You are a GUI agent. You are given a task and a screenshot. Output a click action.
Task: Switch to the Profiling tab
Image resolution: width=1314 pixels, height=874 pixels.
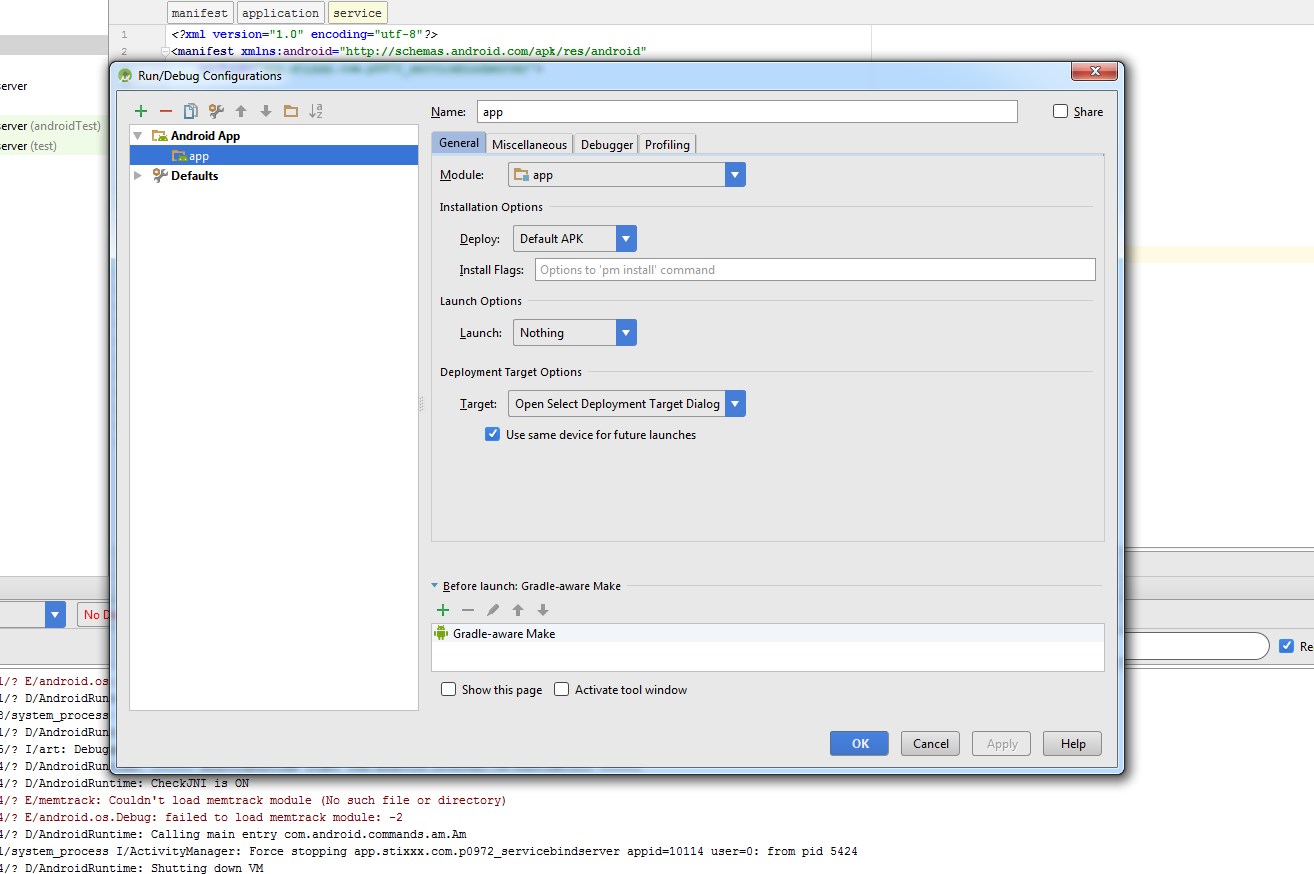click(x=667, y=145)
